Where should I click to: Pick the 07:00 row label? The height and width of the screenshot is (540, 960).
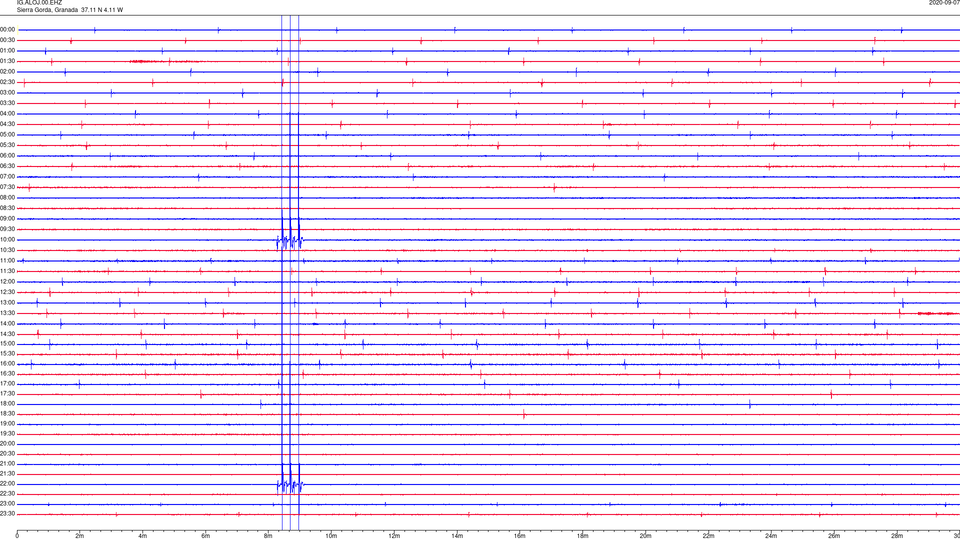click(x=8, y=176)
